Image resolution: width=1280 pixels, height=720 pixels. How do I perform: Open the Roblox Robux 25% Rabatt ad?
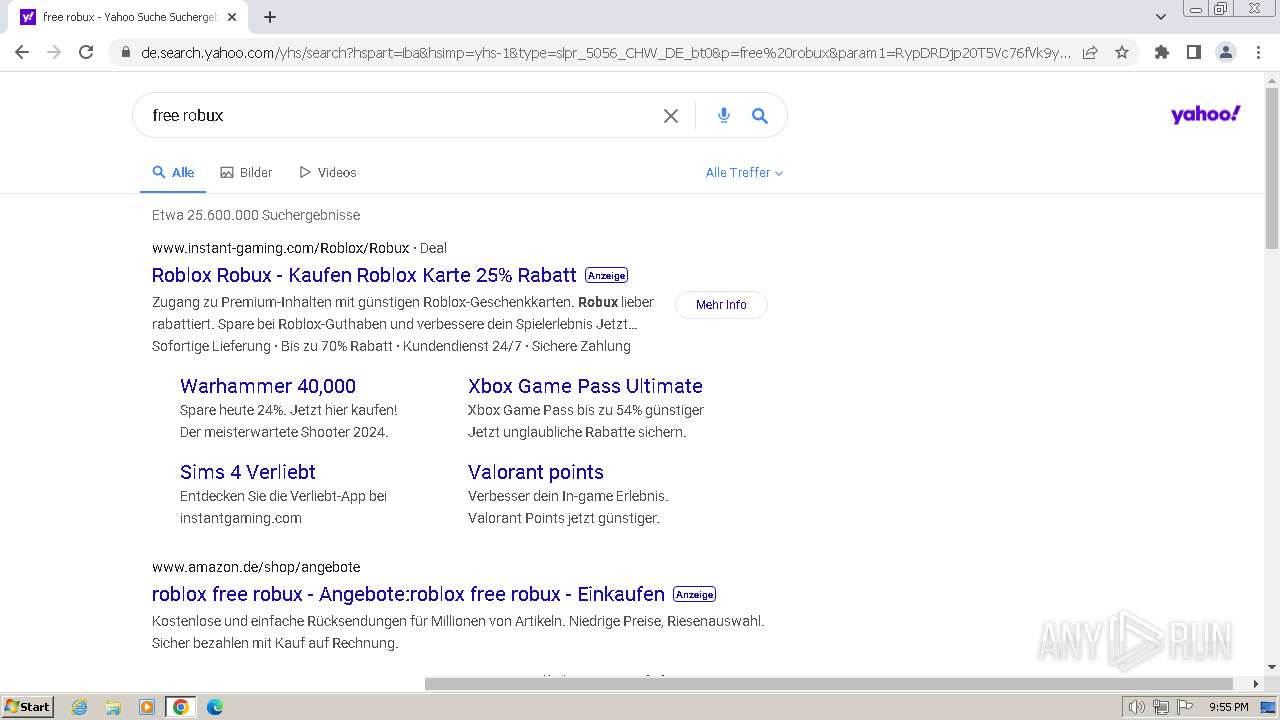(x=364, y=275)
